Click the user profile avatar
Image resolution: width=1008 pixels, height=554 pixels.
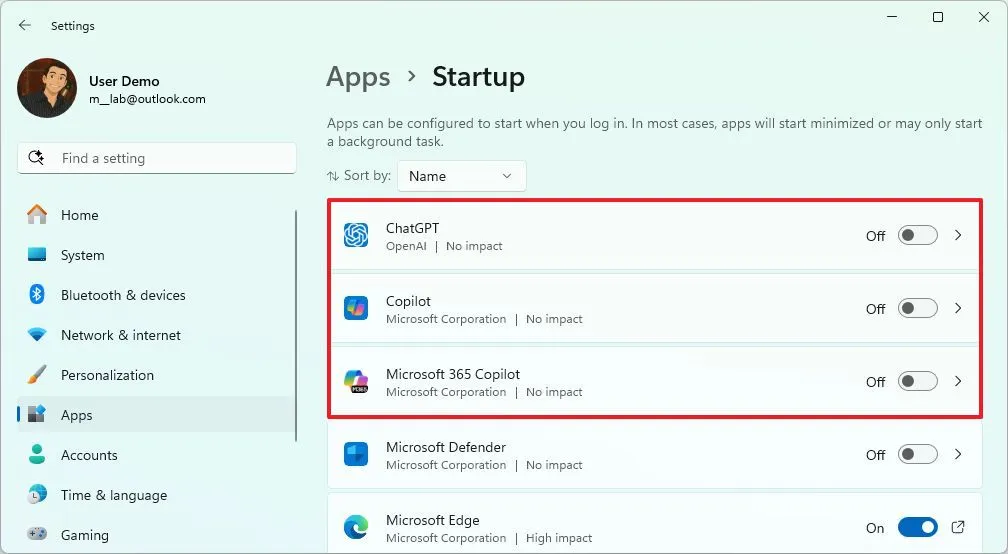pos(47,88)
